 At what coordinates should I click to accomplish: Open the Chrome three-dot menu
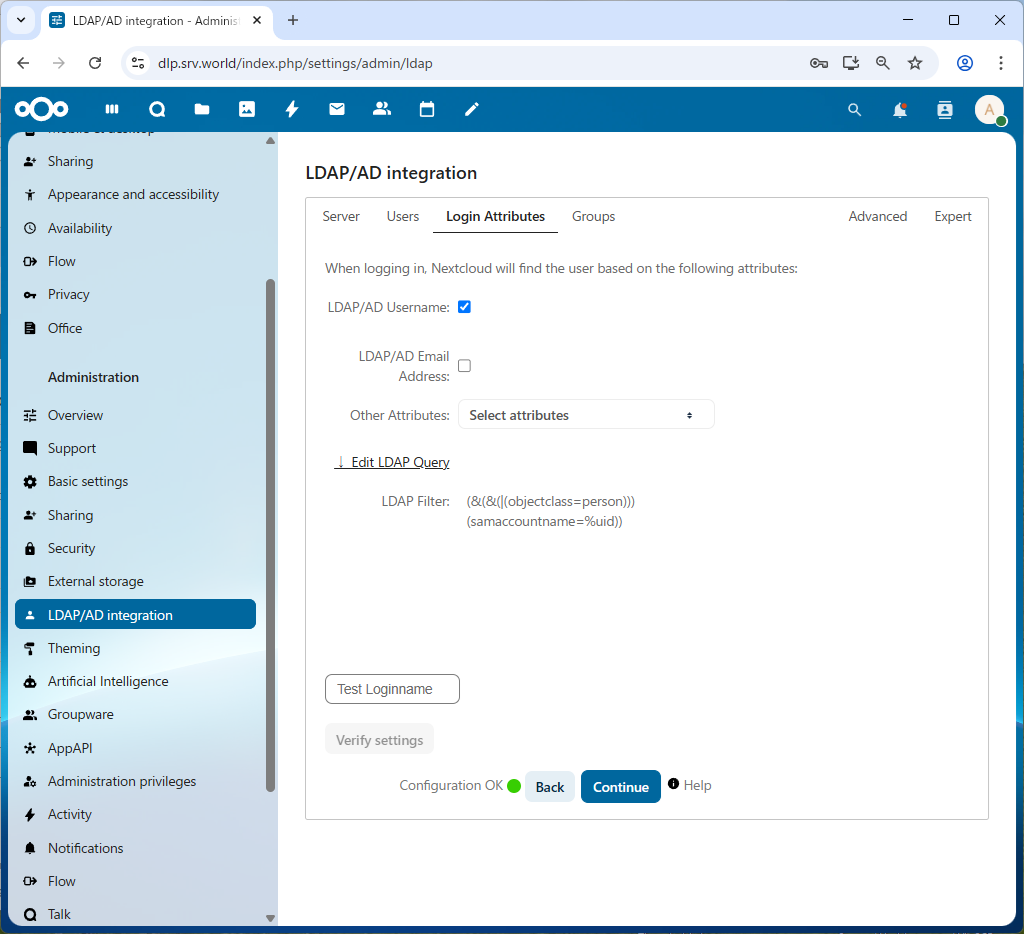1000,63
